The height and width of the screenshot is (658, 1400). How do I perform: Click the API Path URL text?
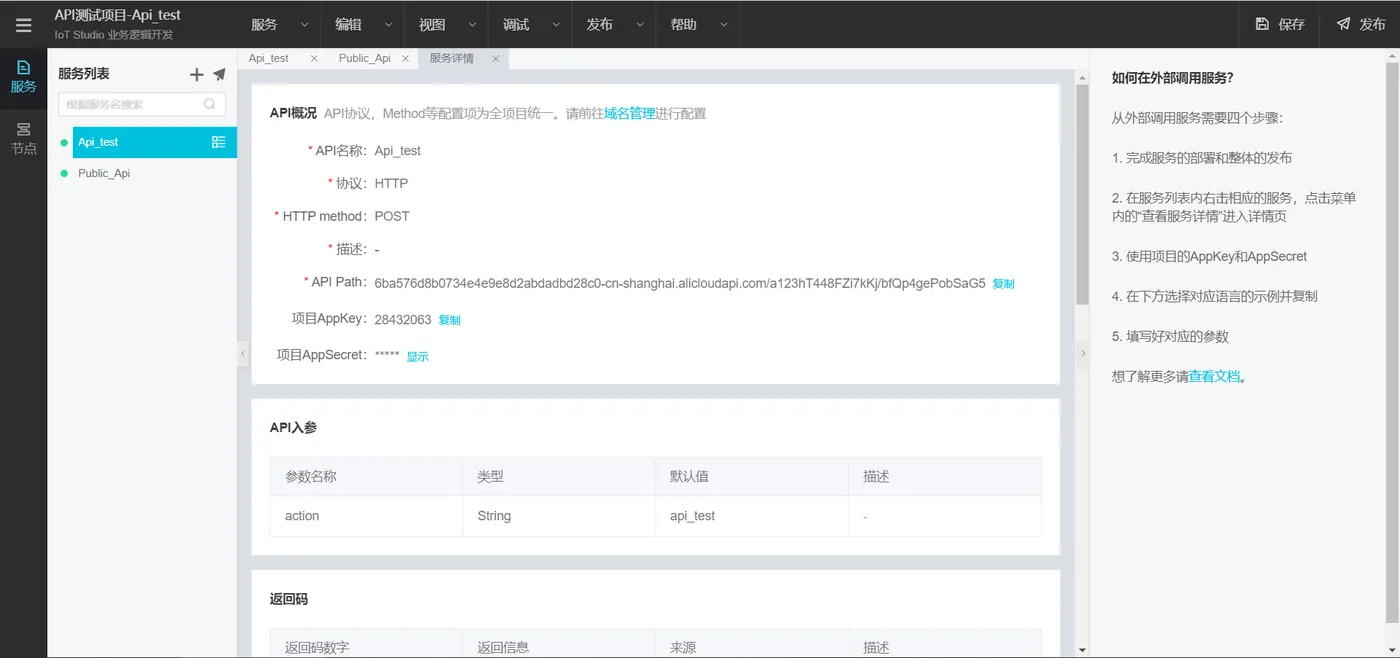click(680, 283)
